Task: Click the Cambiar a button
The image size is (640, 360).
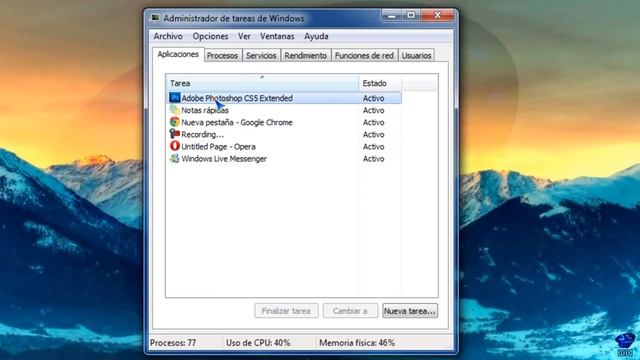Action: [350, 311]
